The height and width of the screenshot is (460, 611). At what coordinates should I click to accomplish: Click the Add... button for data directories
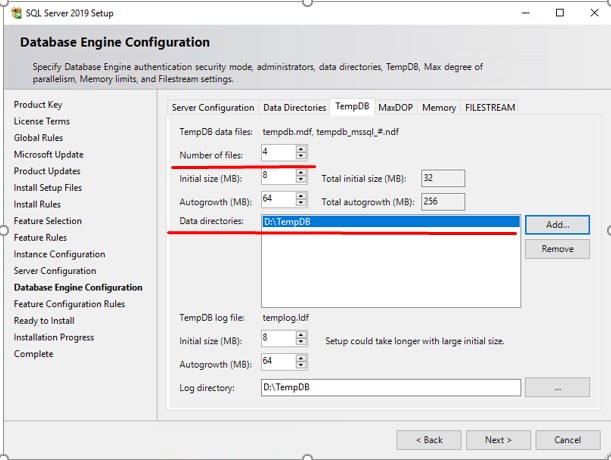[557, 225]
